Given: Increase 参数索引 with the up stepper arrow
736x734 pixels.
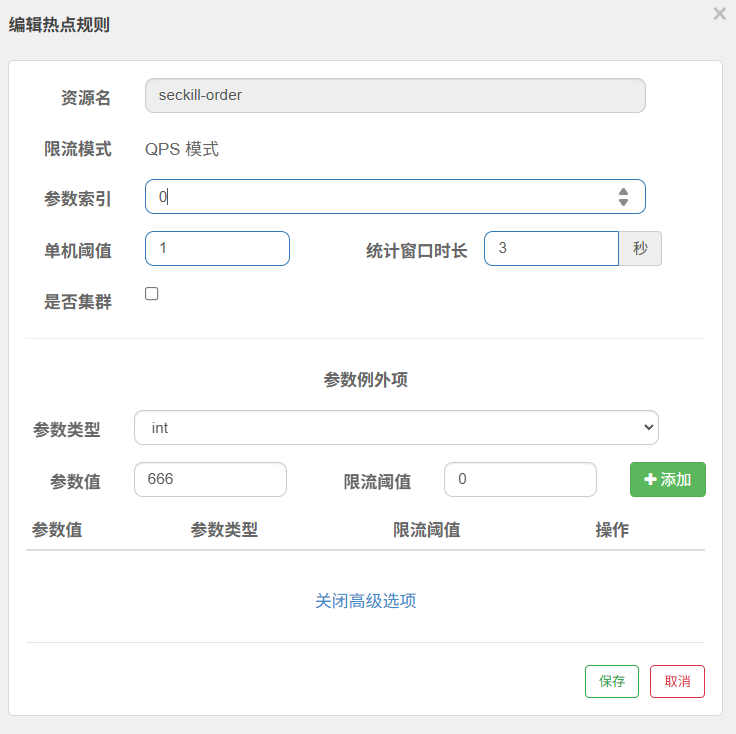Looking at the screenshot, I should (623, 191).
